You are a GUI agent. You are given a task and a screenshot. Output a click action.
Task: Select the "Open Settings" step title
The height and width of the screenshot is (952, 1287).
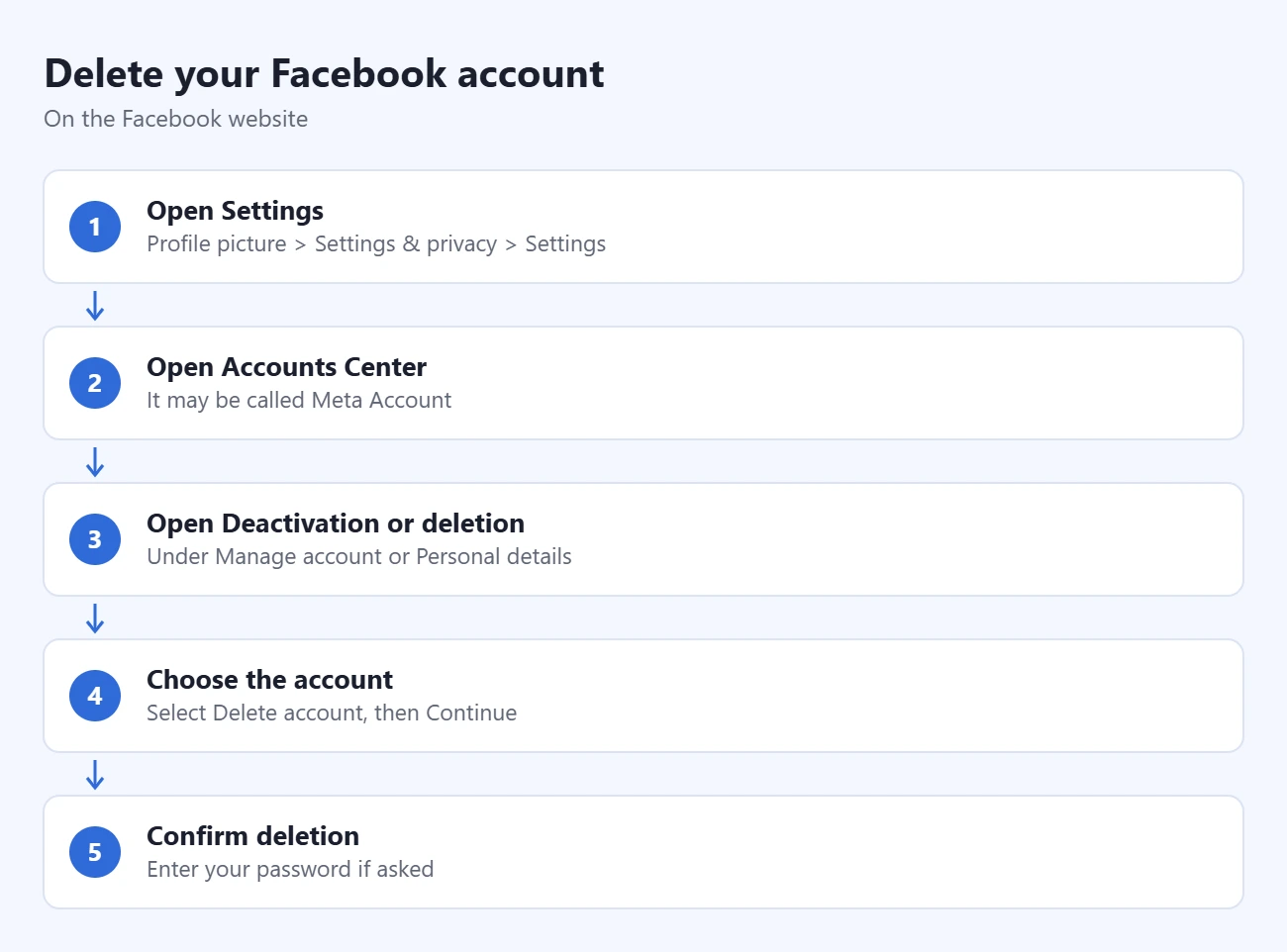pyautogui.click(x=235, y=211)
